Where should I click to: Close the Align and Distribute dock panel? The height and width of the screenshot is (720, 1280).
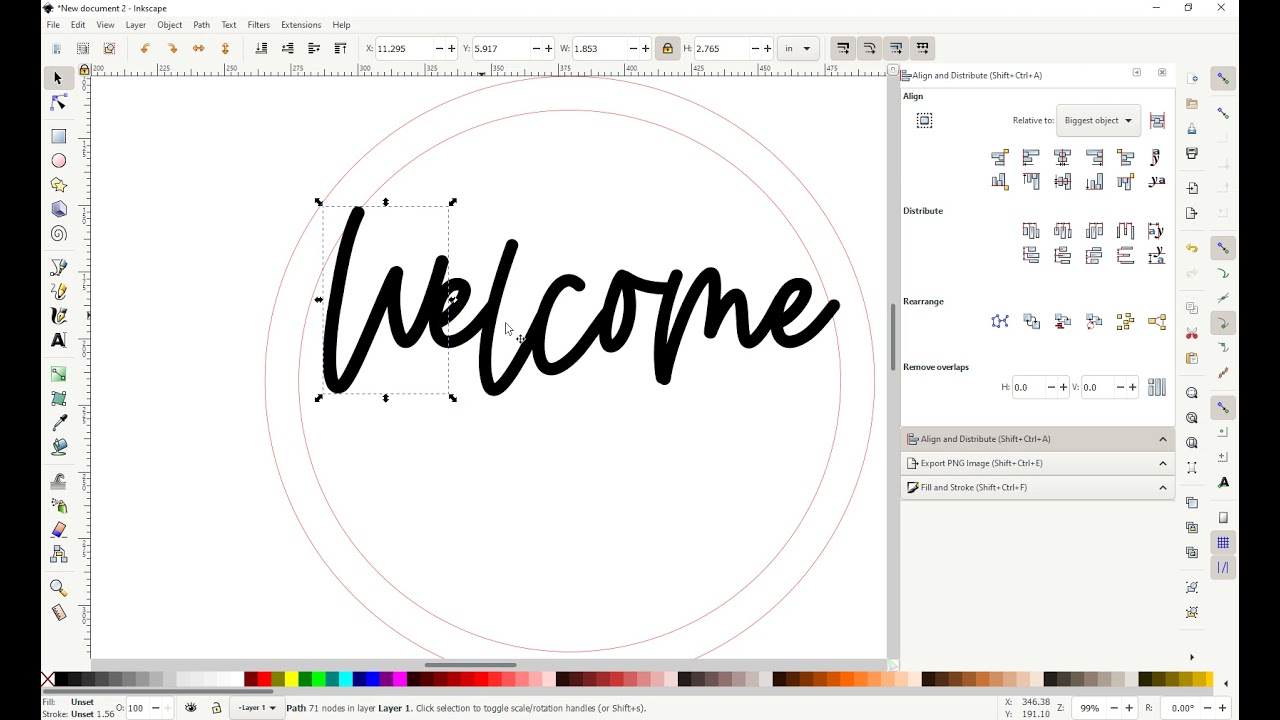coord(1162,73)
